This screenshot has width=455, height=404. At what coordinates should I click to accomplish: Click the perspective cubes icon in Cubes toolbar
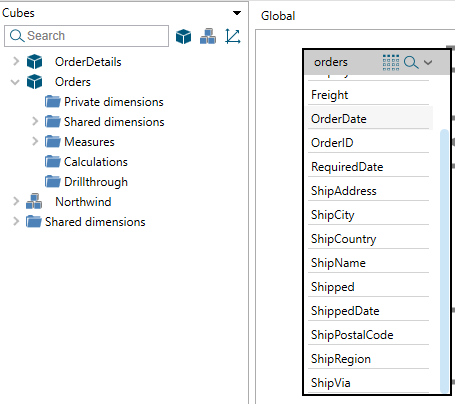[x=208, y=36]
